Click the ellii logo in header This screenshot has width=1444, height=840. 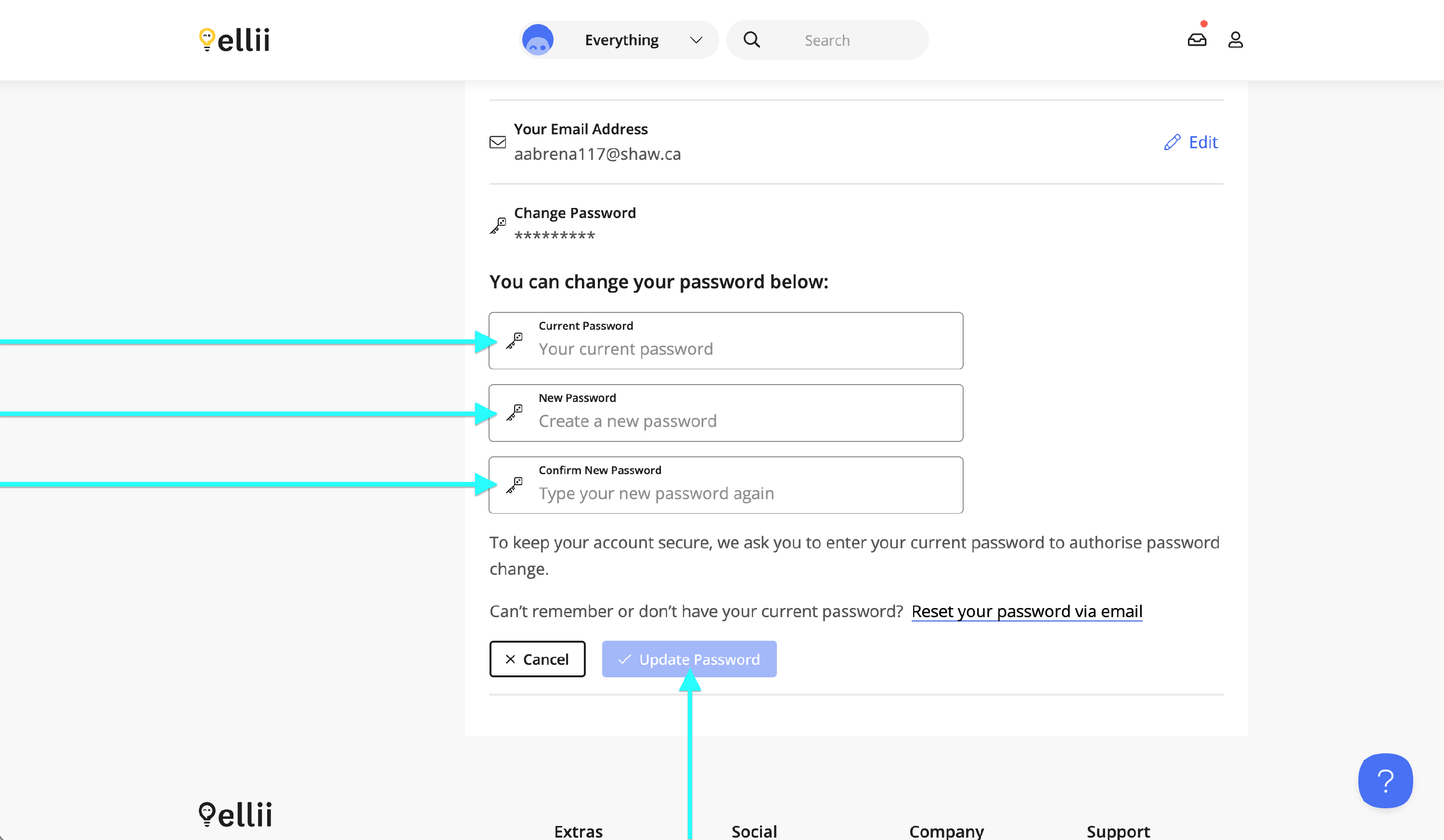coord(234,39)
